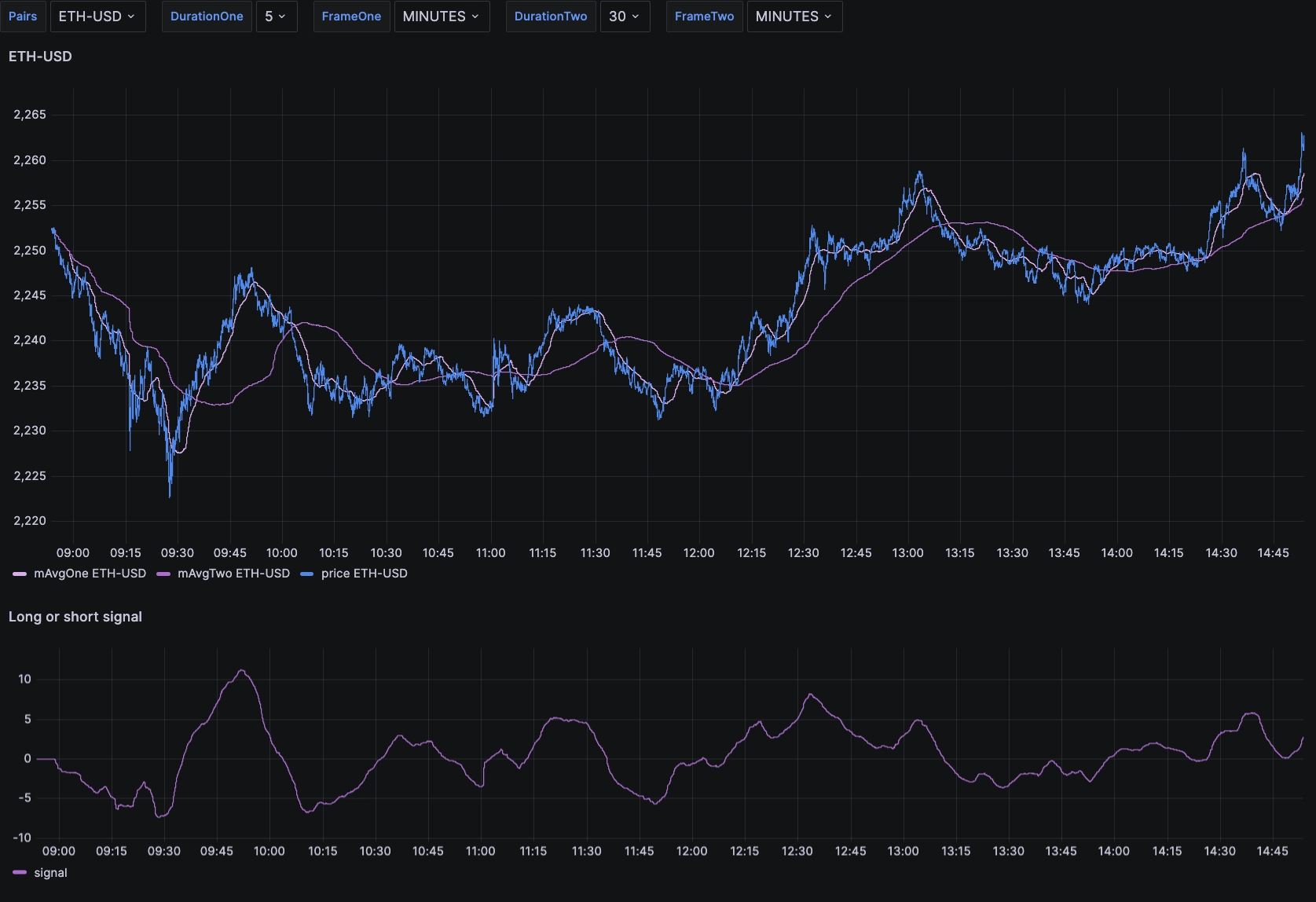This screenshot has height=902, width=1316.
Task: Open the Long or short signal panel title
Action: point(75,617)
